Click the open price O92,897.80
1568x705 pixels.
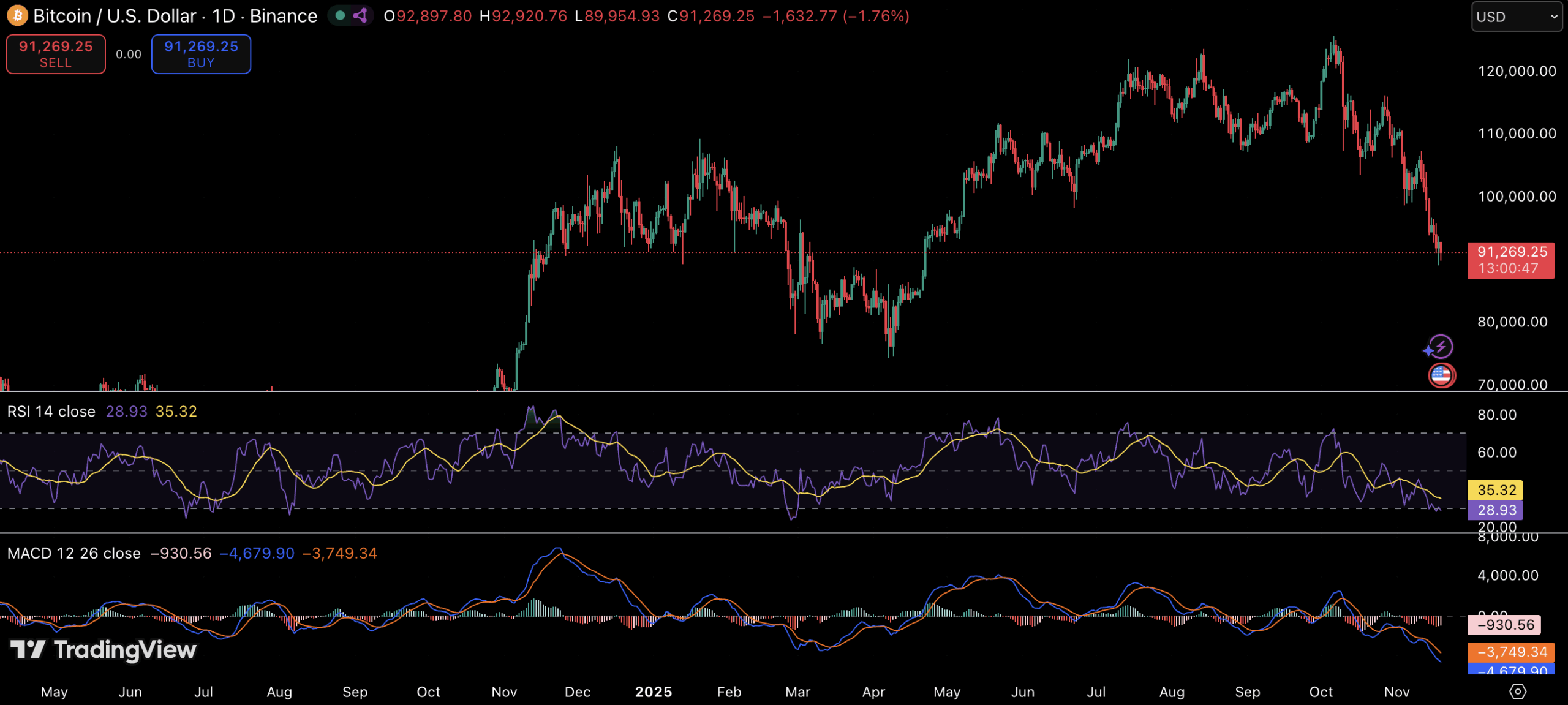428,16
